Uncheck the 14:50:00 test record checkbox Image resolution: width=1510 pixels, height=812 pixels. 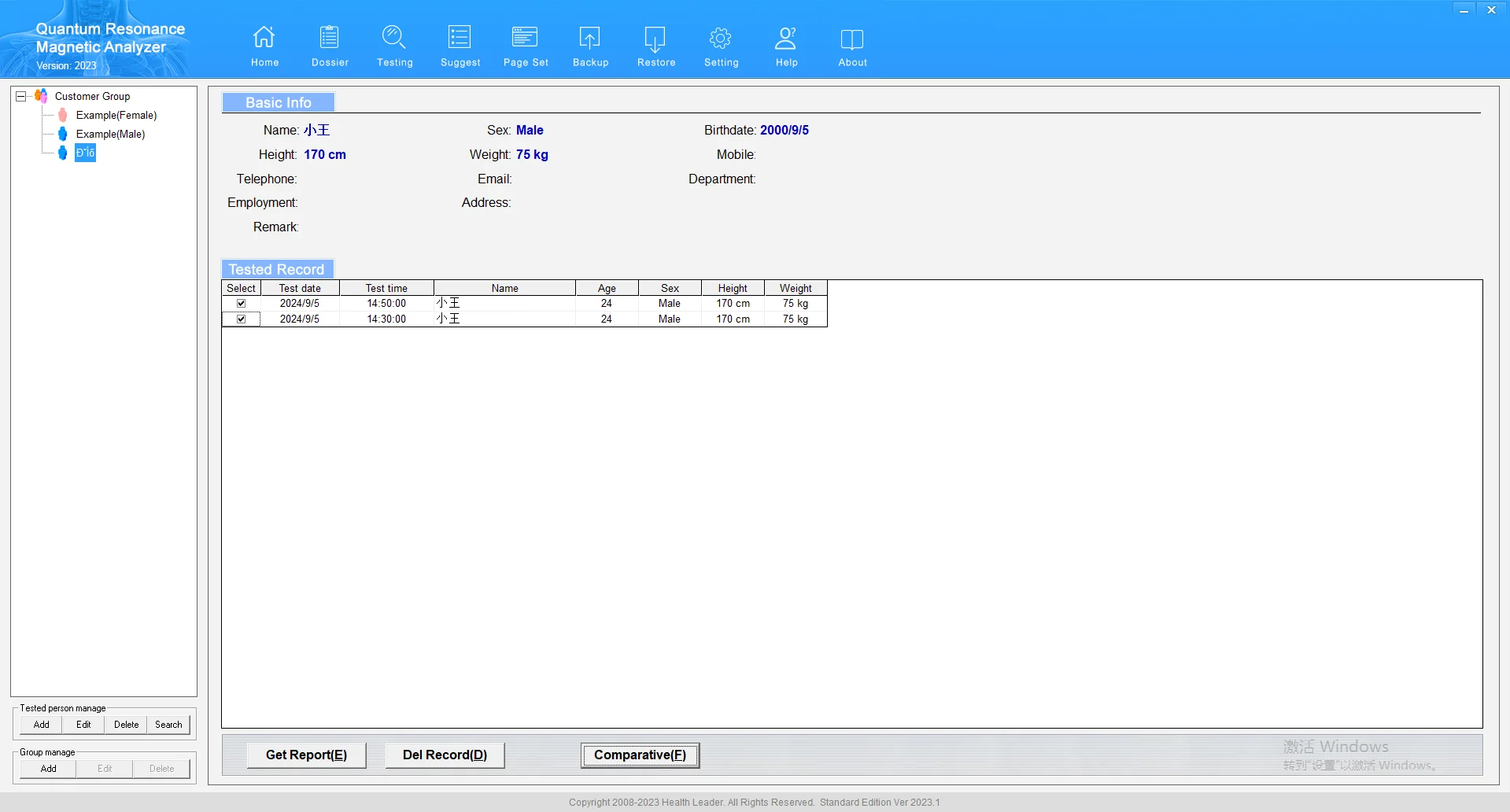coord(242,304)
